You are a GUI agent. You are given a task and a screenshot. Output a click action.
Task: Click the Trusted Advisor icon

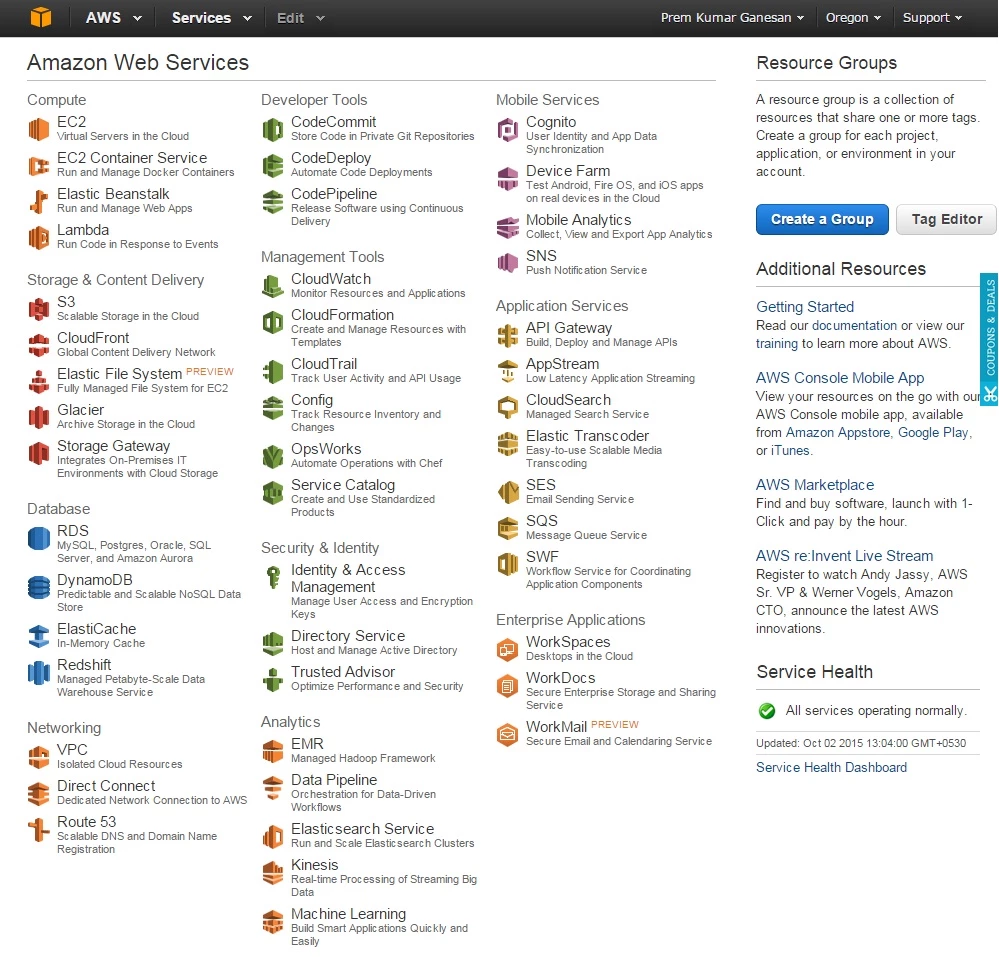[x=273, y=679]
